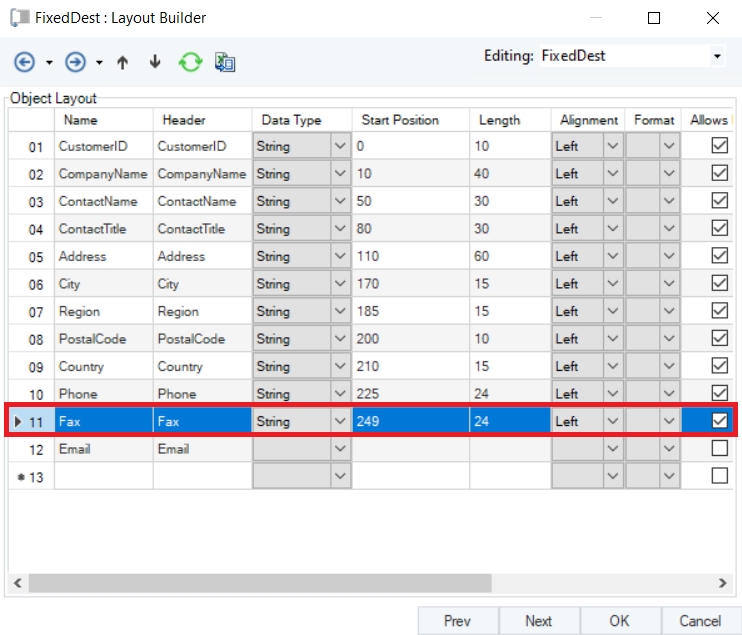
Task: Click the OK button
Action: pos(620,621)
